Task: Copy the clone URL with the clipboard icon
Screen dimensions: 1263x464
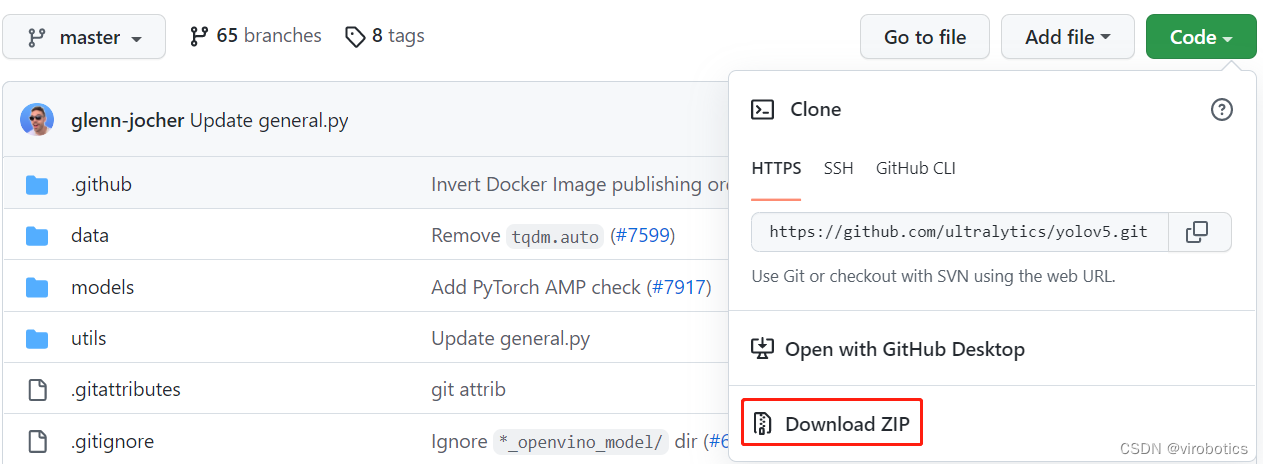Action: [x=1197, y=232]
